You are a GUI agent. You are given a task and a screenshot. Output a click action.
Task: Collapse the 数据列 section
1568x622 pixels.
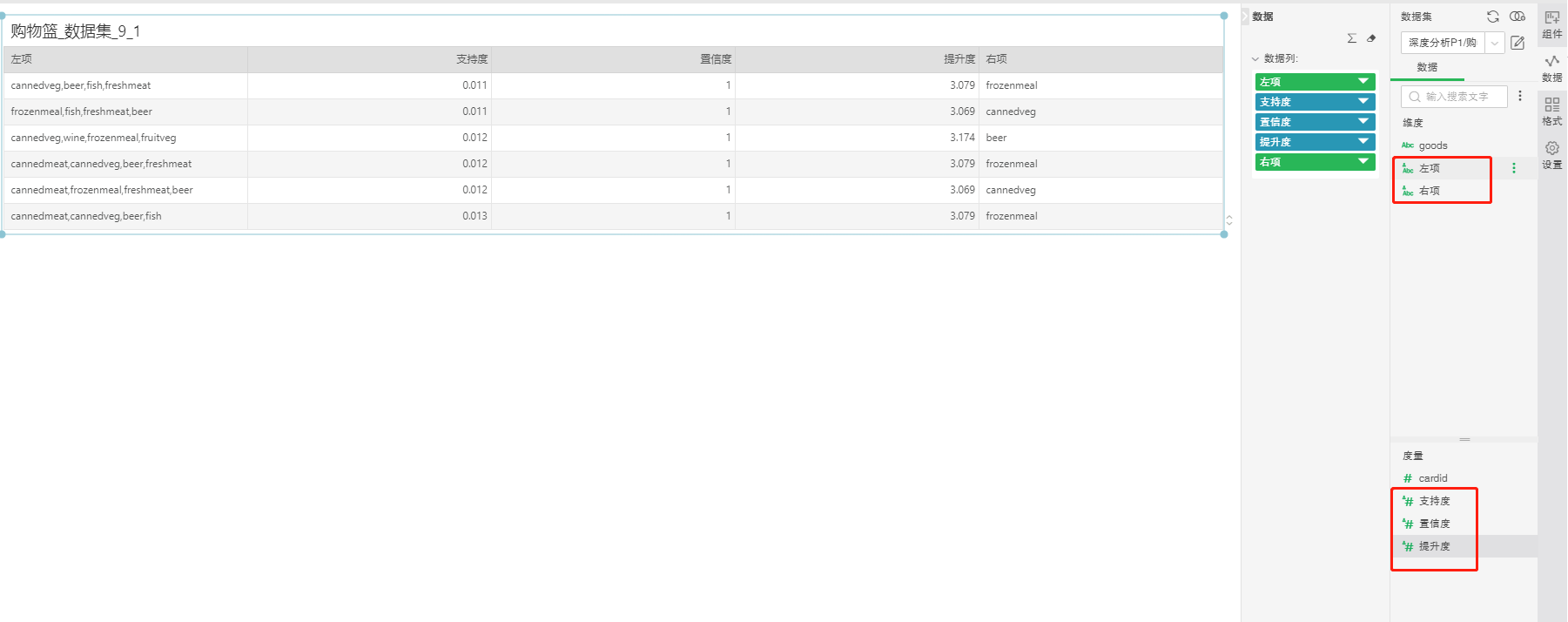point(1255,59)
